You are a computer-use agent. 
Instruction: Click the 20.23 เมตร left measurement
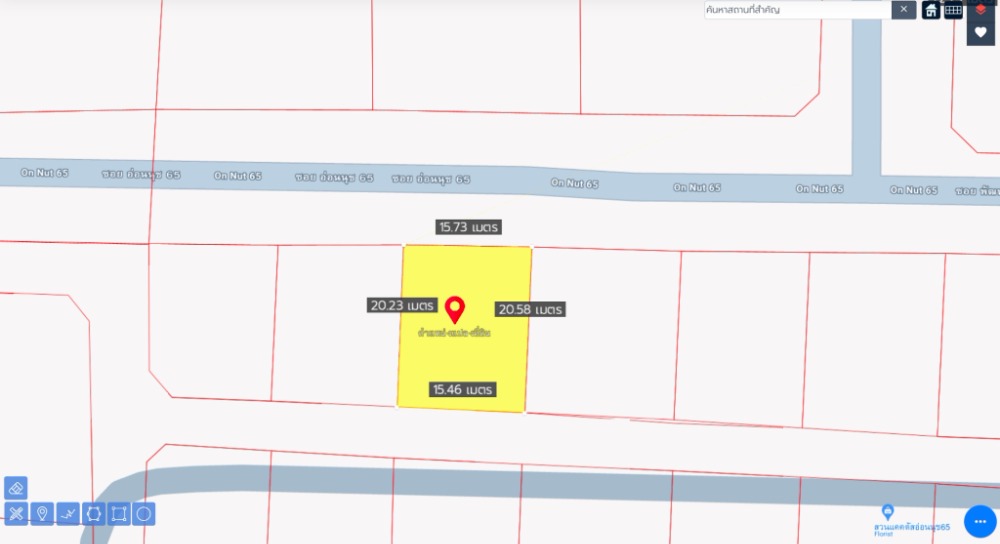tap(402, 305)
